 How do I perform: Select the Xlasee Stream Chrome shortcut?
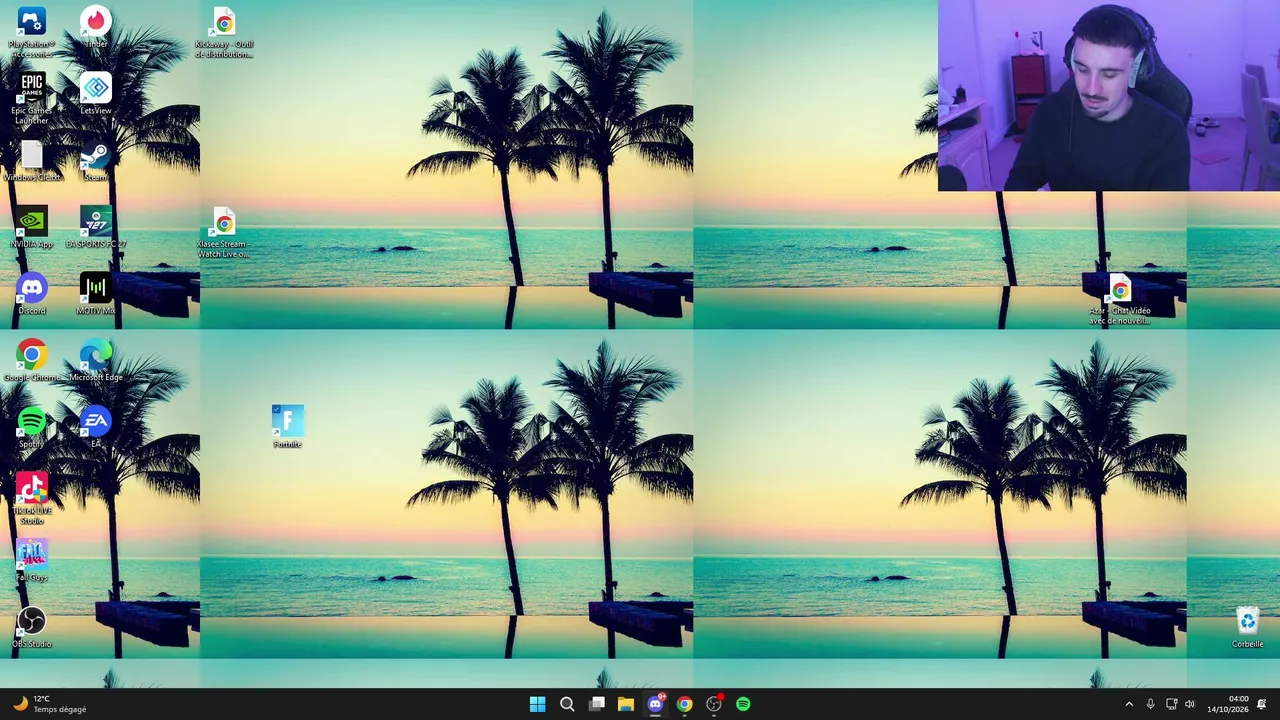tap(224, 232)
